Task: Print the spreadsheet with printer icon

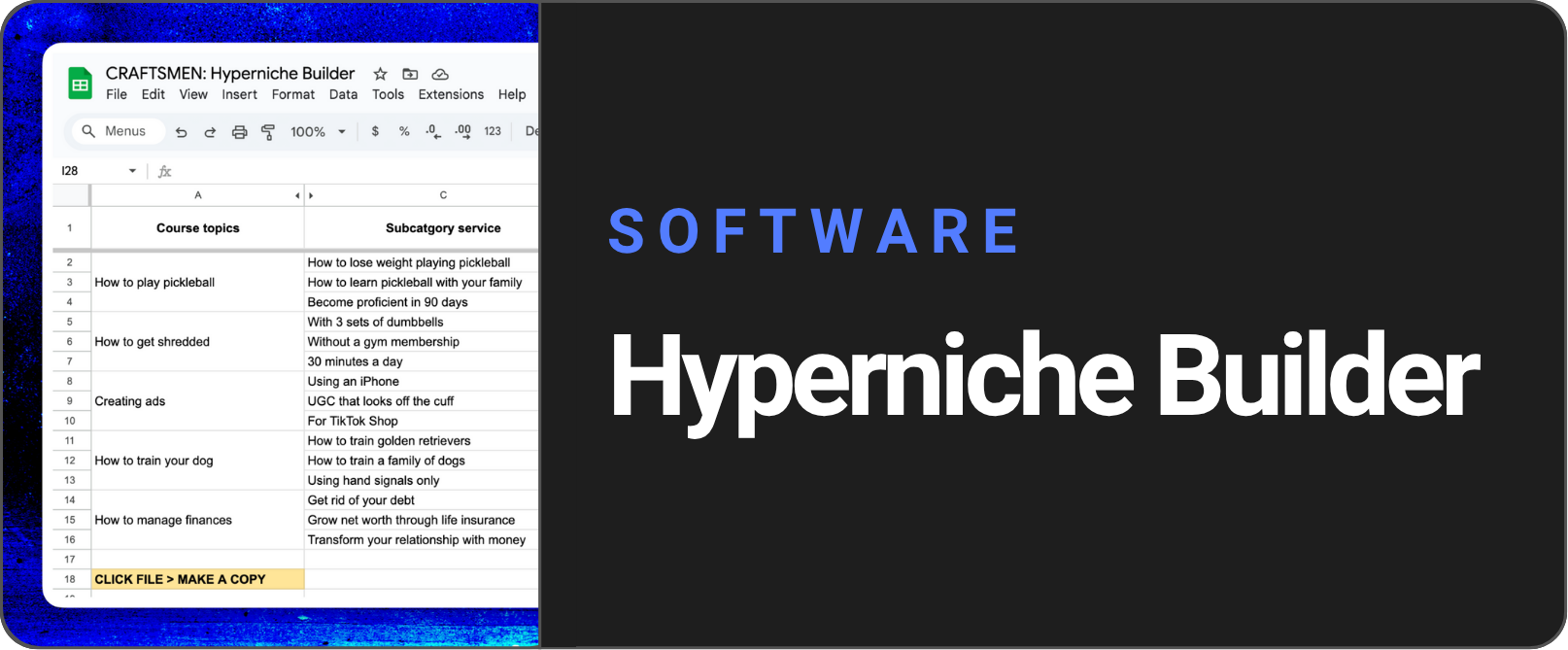Action: click(239, 132)
